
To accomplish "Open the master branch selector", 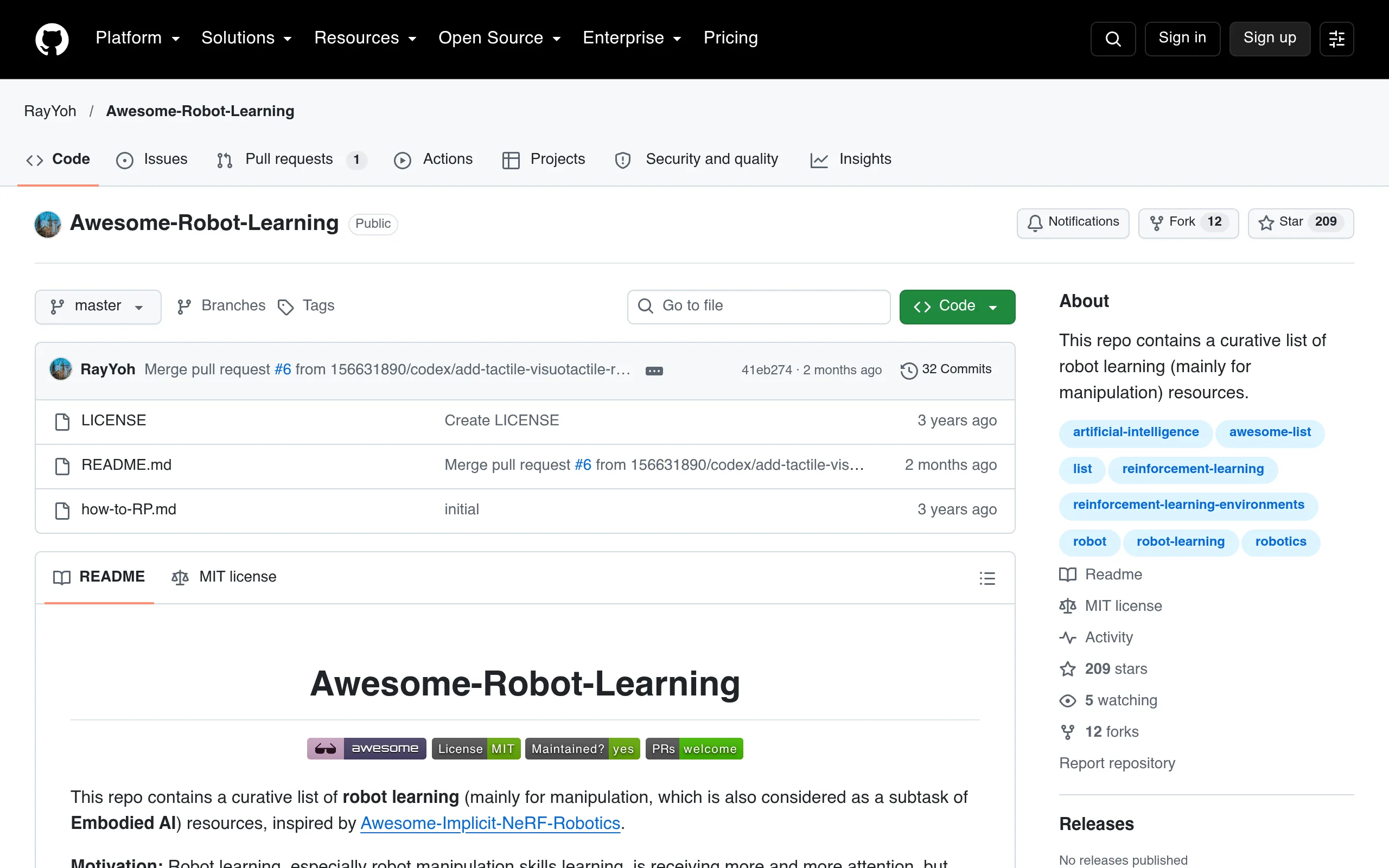I will 98,307.
